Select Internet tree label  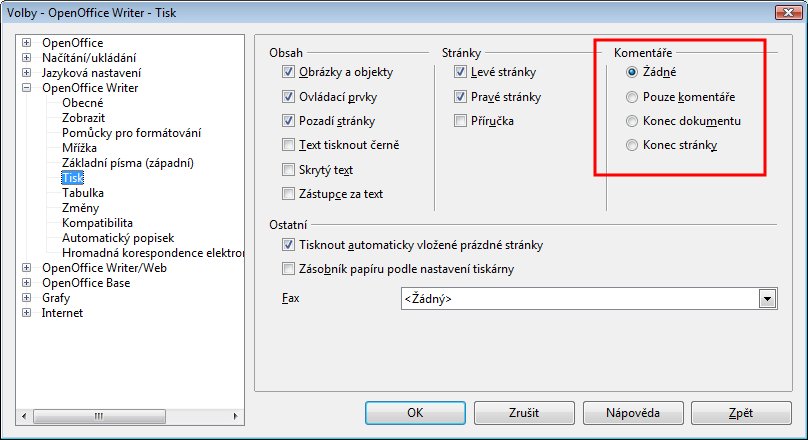[x=62, y=313]
